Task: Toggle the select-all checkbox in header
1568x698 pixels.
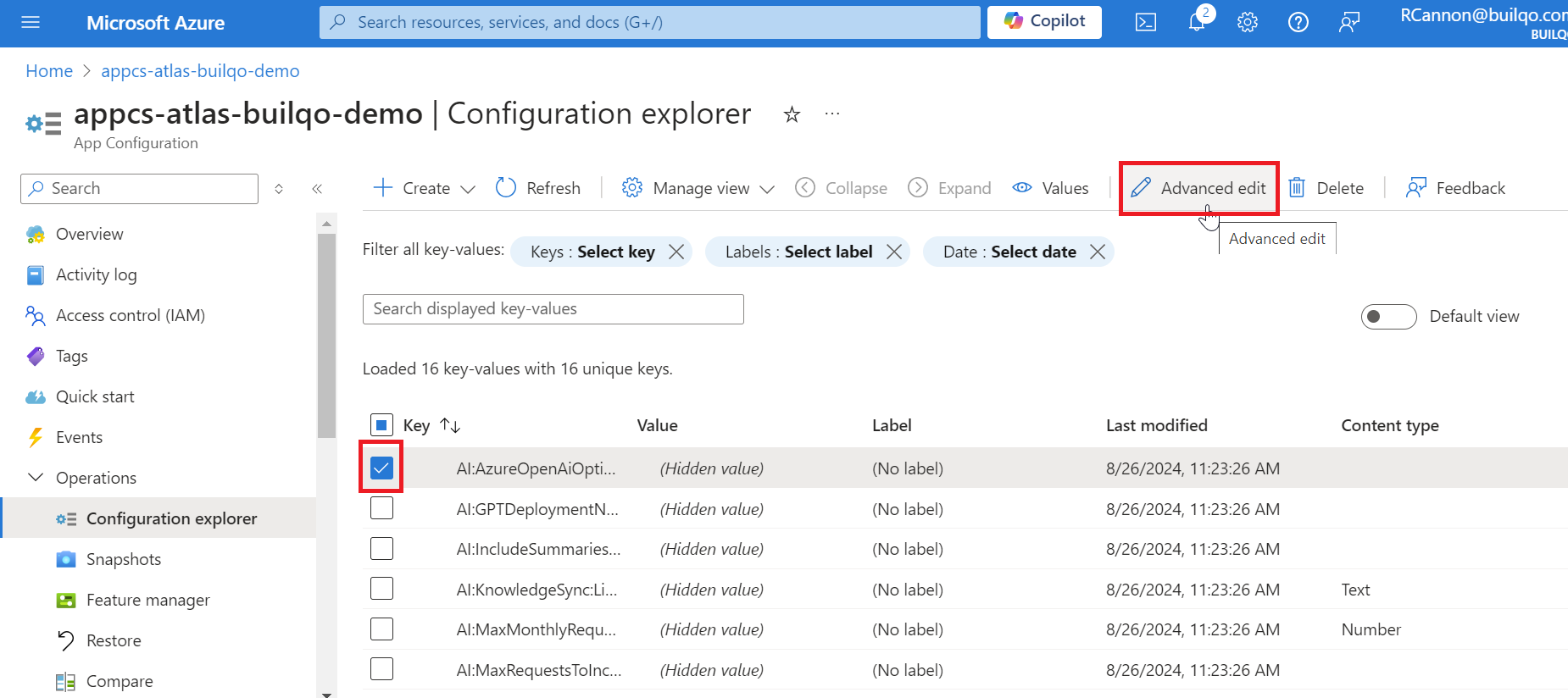Action: pyautogui.click(x=382, y=425)
